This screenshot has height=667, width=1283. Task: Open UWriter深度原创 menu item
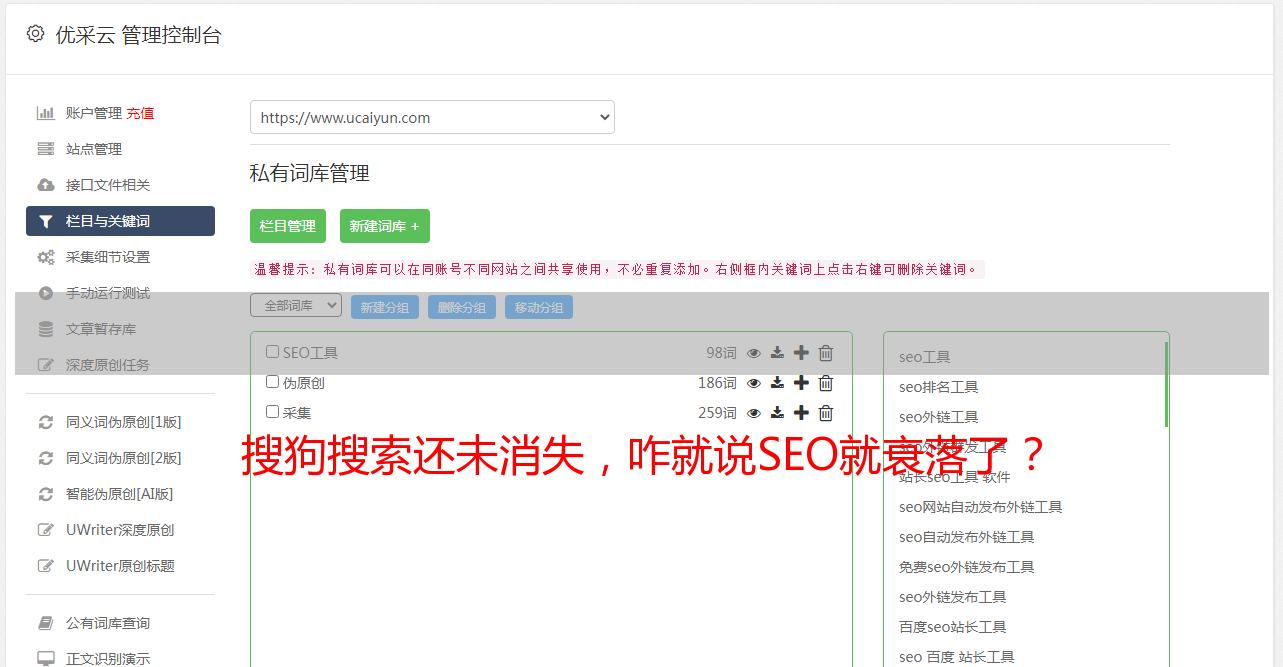[120, 530]
